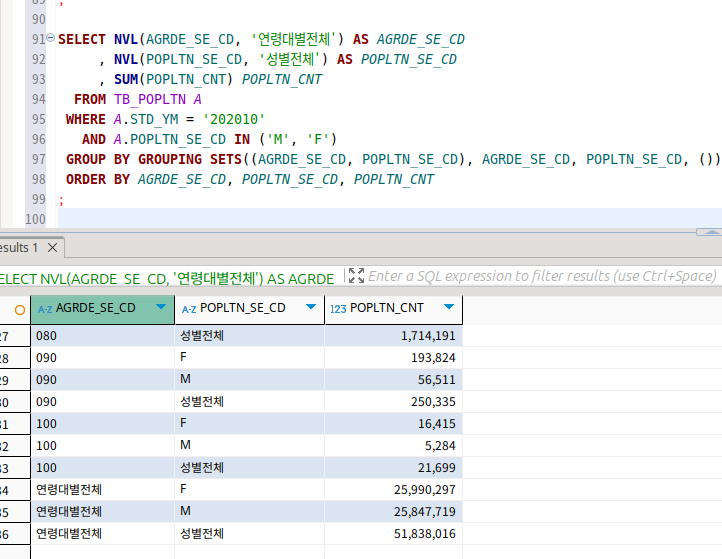722x559 pixels.
Task: Click the POPLTN_CNT numeric type icon
Action: [x=338, y=309]
